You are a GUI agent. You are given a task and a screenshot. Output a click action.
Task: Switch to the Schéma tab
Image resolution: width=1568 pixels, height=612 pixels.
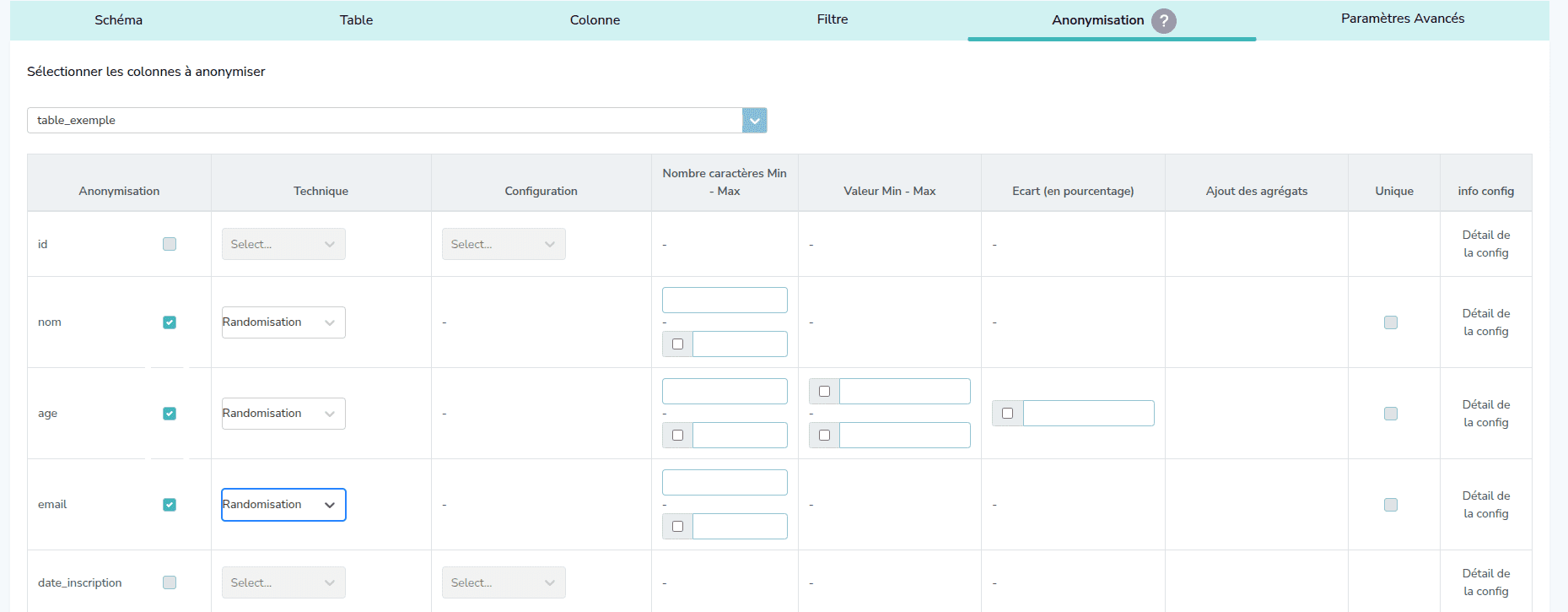(118, 20)
